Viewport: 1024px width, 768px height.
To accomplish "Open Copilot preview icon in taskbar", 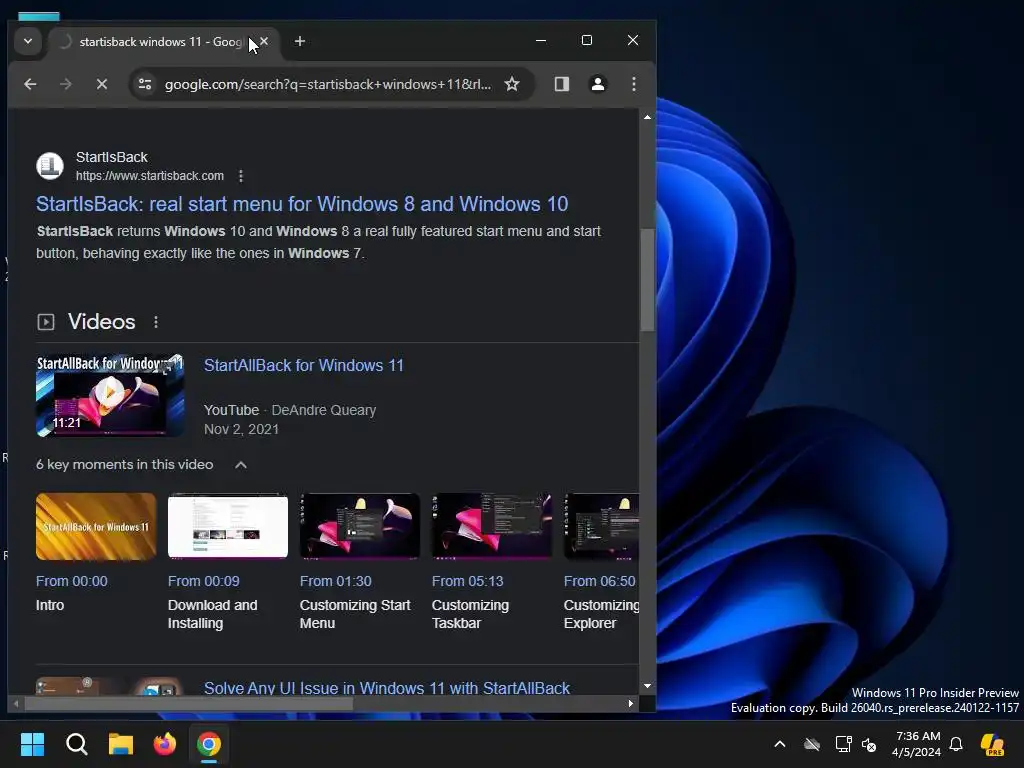I will click(993, 744).
